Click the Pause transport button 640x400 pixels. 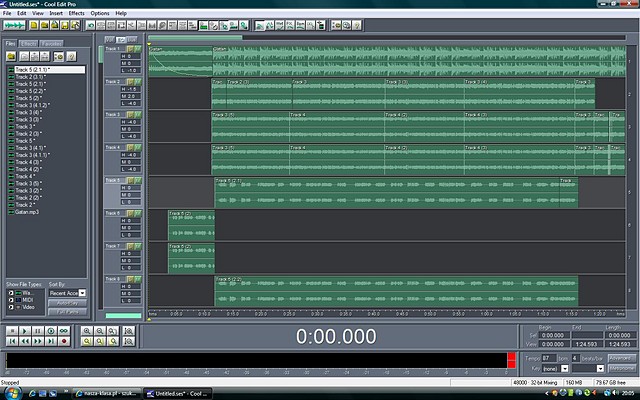[38, 331]
